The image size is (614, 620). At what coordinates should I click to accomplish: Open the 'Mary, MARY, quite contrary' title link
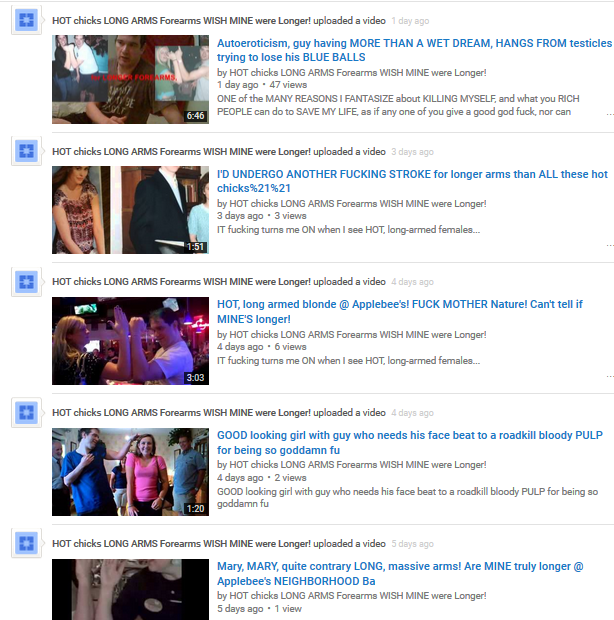pyautogui.click(x=400, y=573)
